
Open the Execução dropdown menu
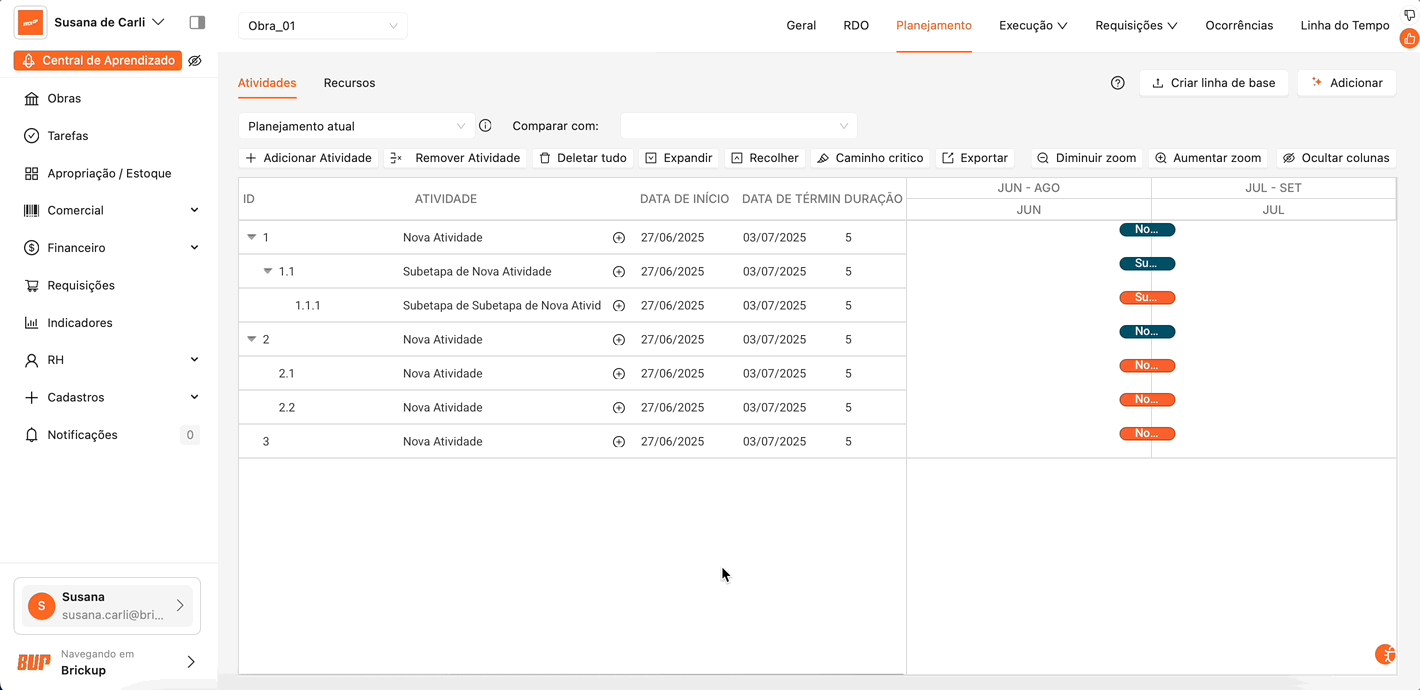point(1033,26)
